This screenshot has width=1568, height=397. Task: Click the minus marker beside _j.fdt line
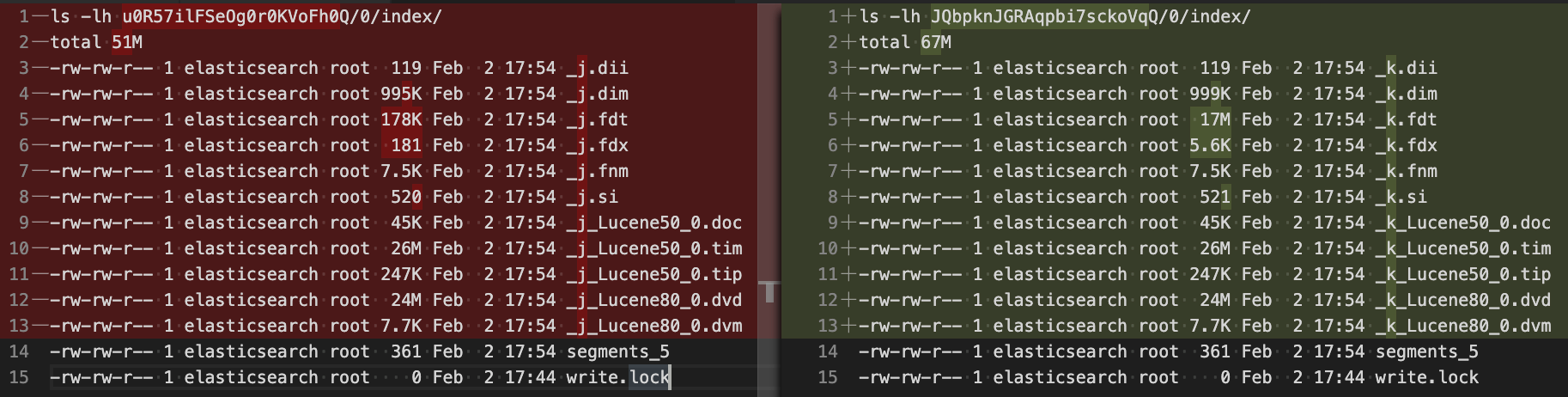[x=40, y=119]
